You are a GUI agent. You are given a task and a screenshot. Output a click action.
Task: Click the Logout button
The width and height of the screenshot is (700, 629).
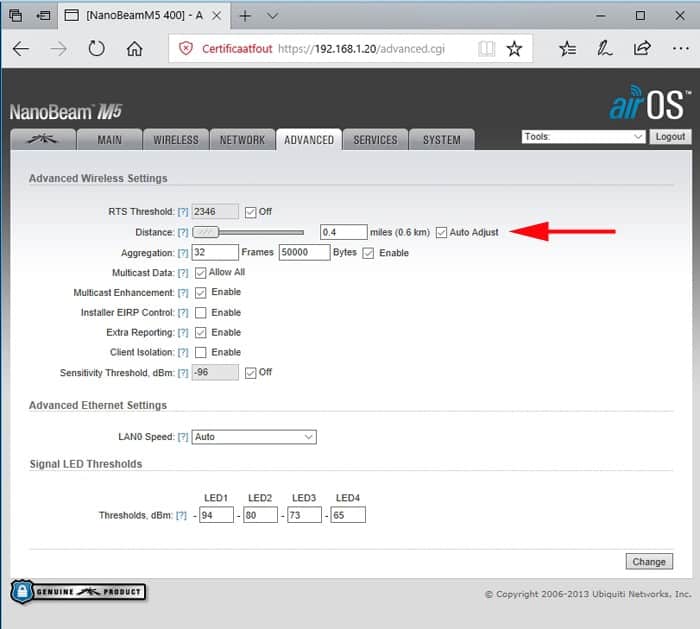670,137
